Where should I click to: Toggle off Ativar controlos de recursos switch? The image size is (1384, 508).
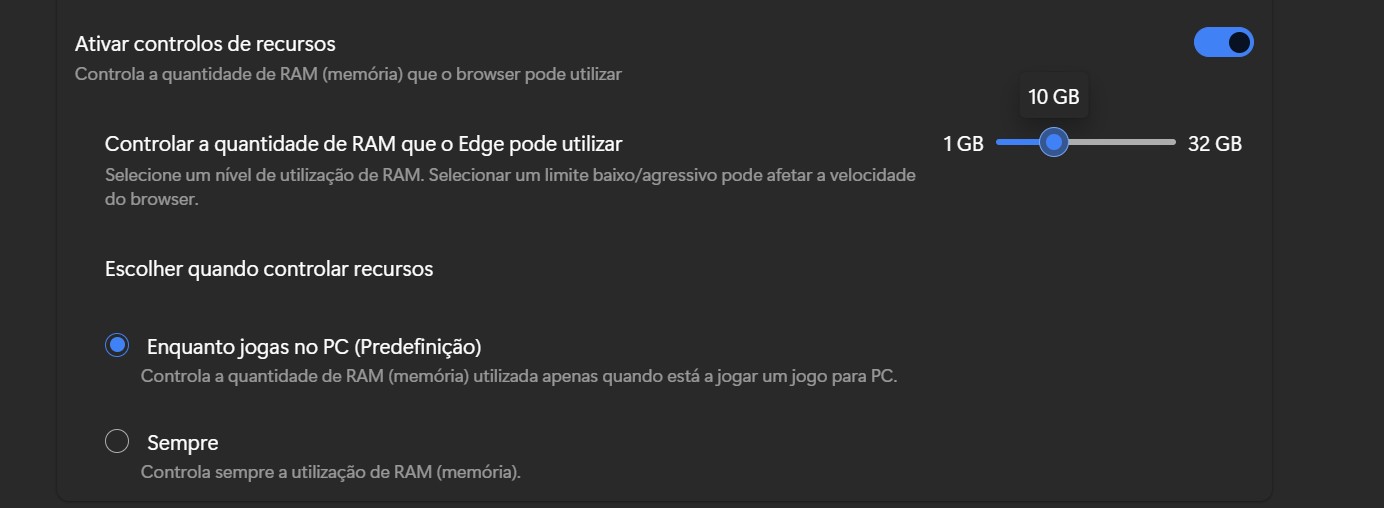(x=1223, y=42)
